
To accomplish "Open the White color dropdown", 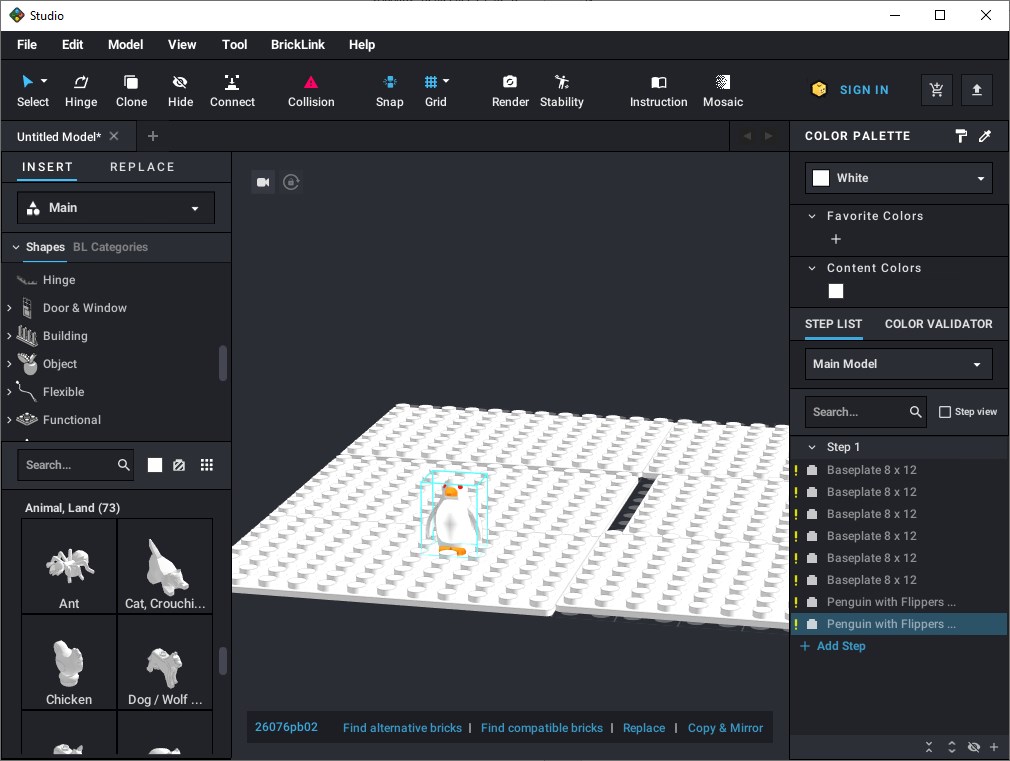I will [x=898, y=178].
